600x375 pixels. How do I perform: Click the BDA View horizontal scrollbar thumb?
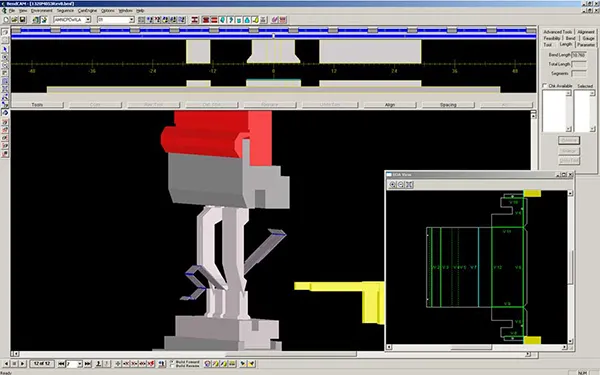coord(471,347)
